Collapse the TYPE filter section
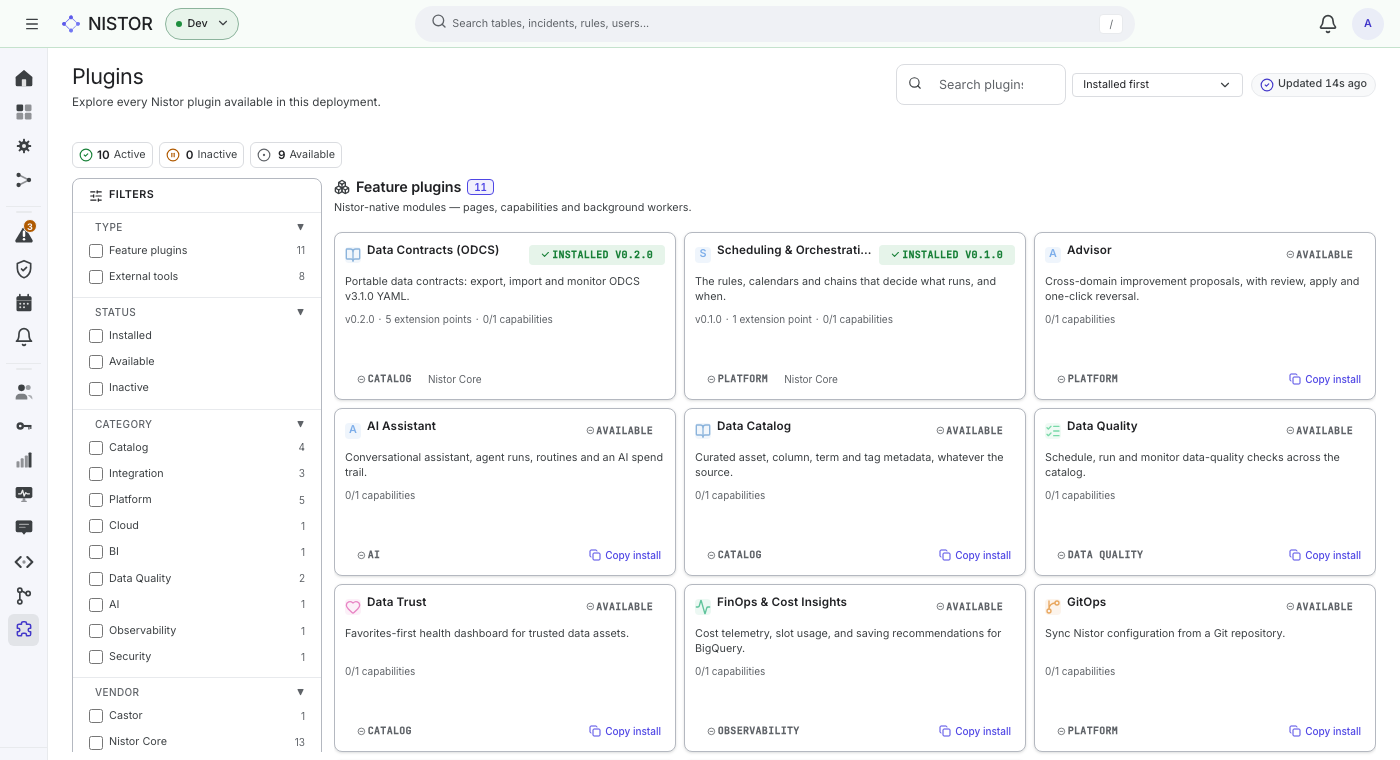 pos(300,227)
